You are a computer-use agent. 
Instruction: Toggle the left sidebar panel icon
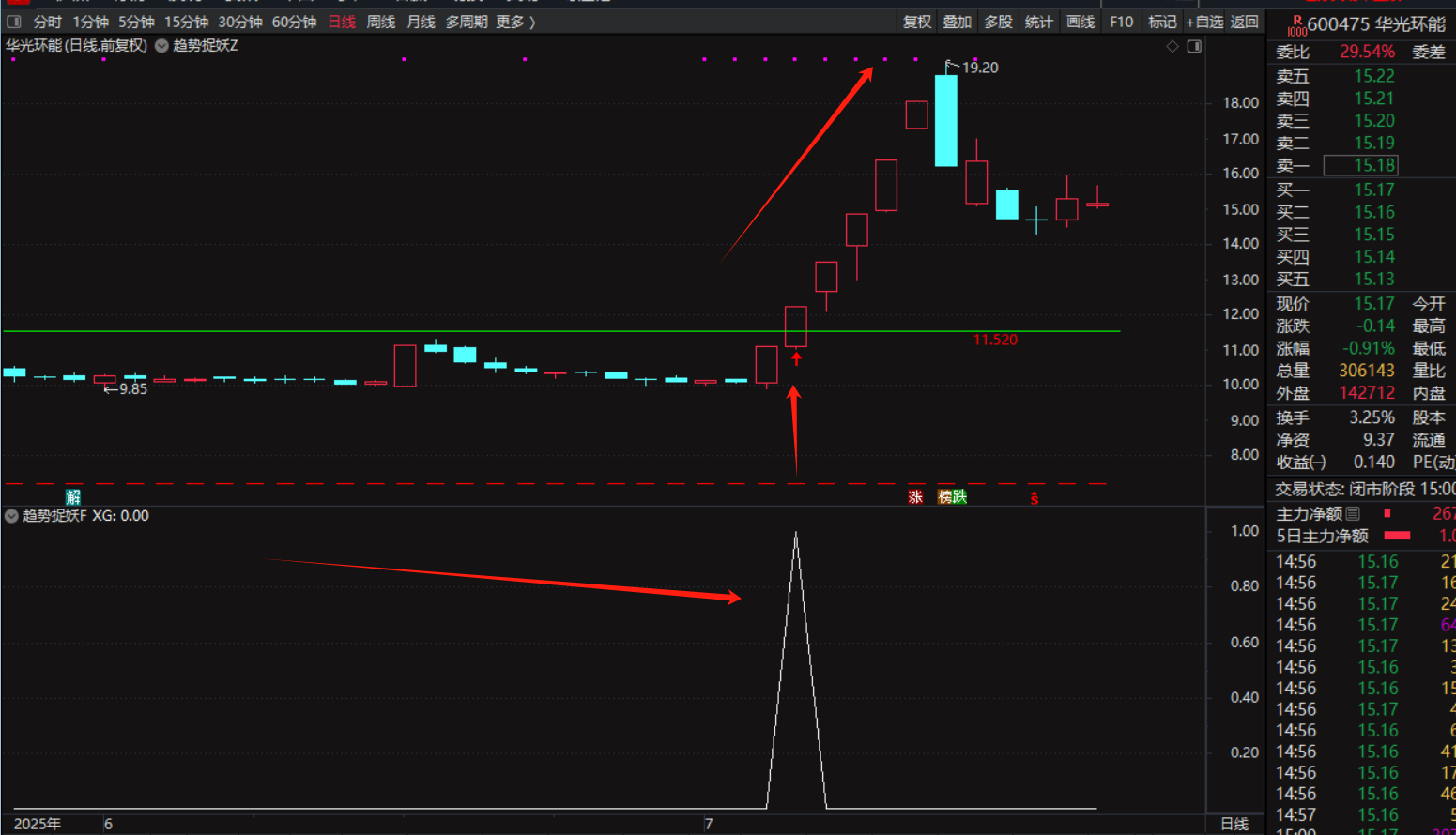14,22
